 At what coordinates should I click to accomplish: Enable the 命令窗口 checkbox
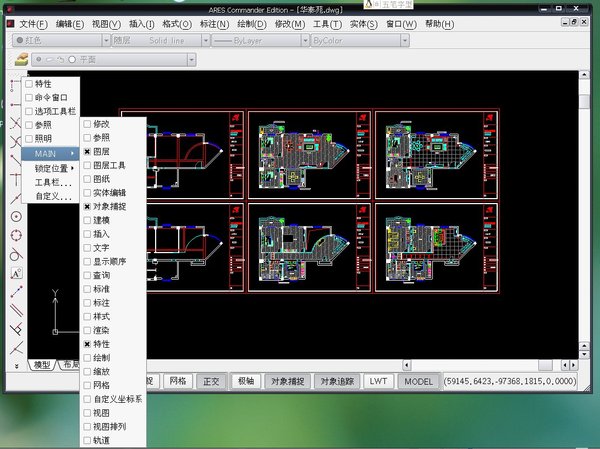pyautogui.click(x=29, y=98)
